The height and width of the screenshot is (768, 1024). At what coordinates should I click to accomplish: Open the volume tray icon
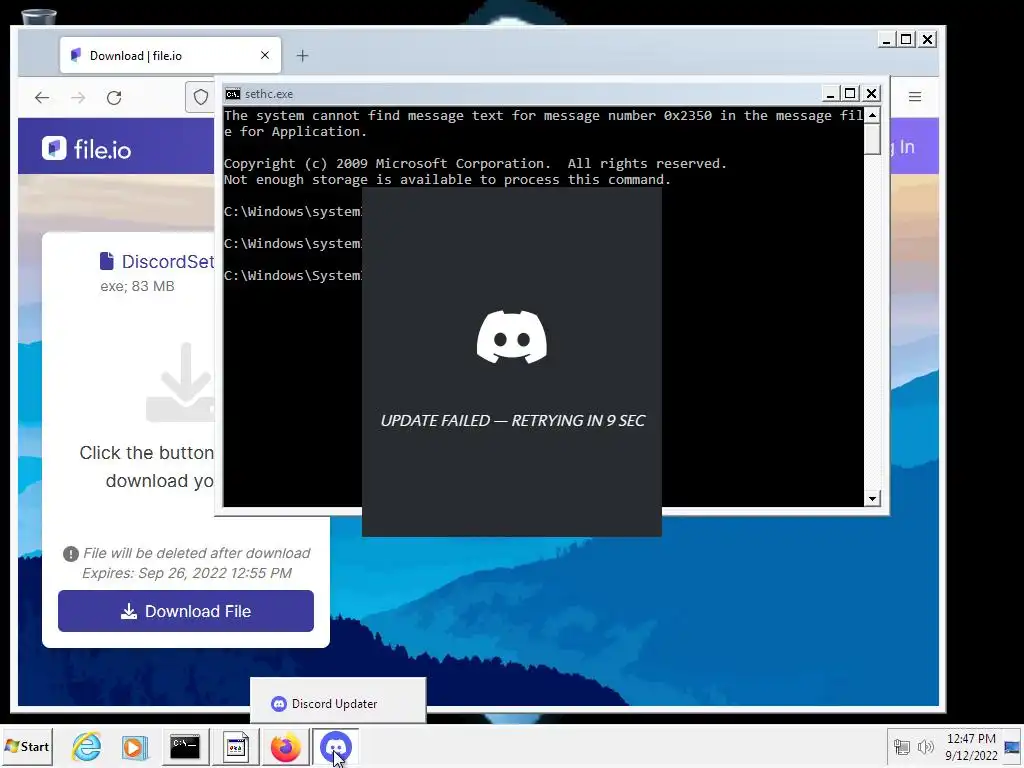(x=925, y=746)
